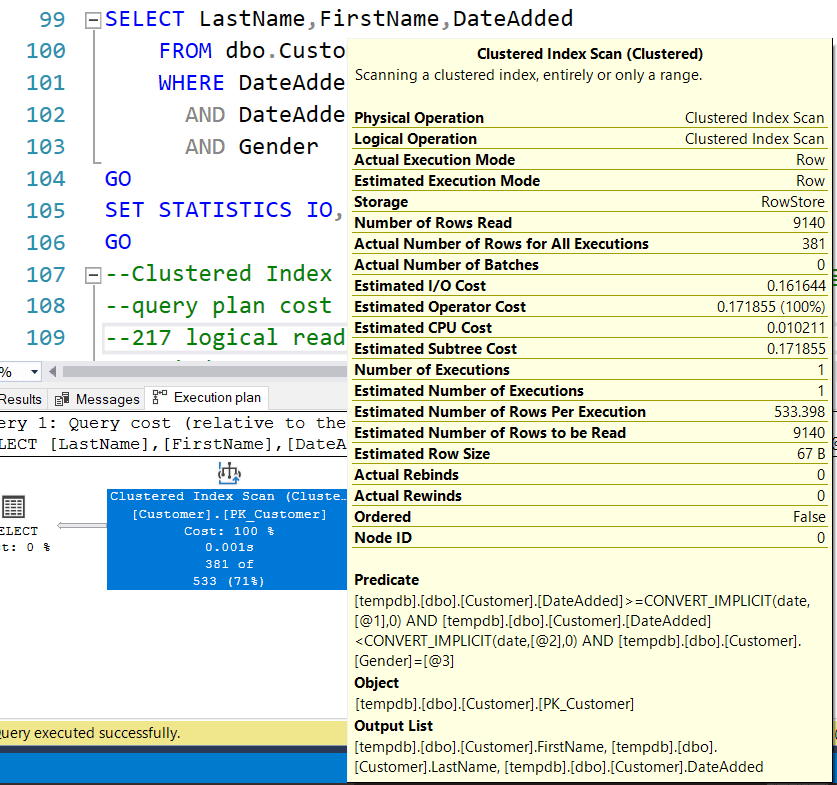Viewport: 837px width, 785px height.
Task: Switch to the Results tab
Action: 20,399
